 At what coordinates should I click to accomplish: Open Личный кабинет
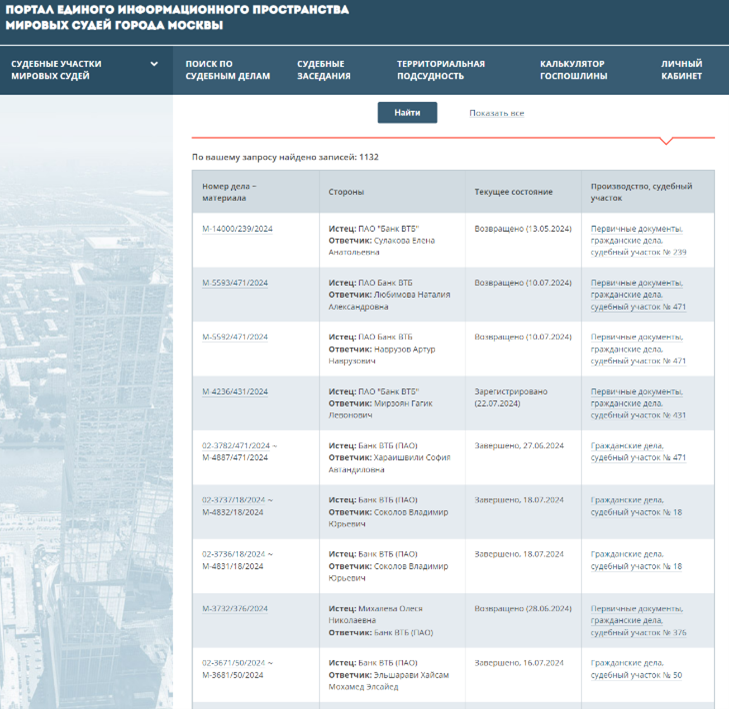click(x=681, y=70)
